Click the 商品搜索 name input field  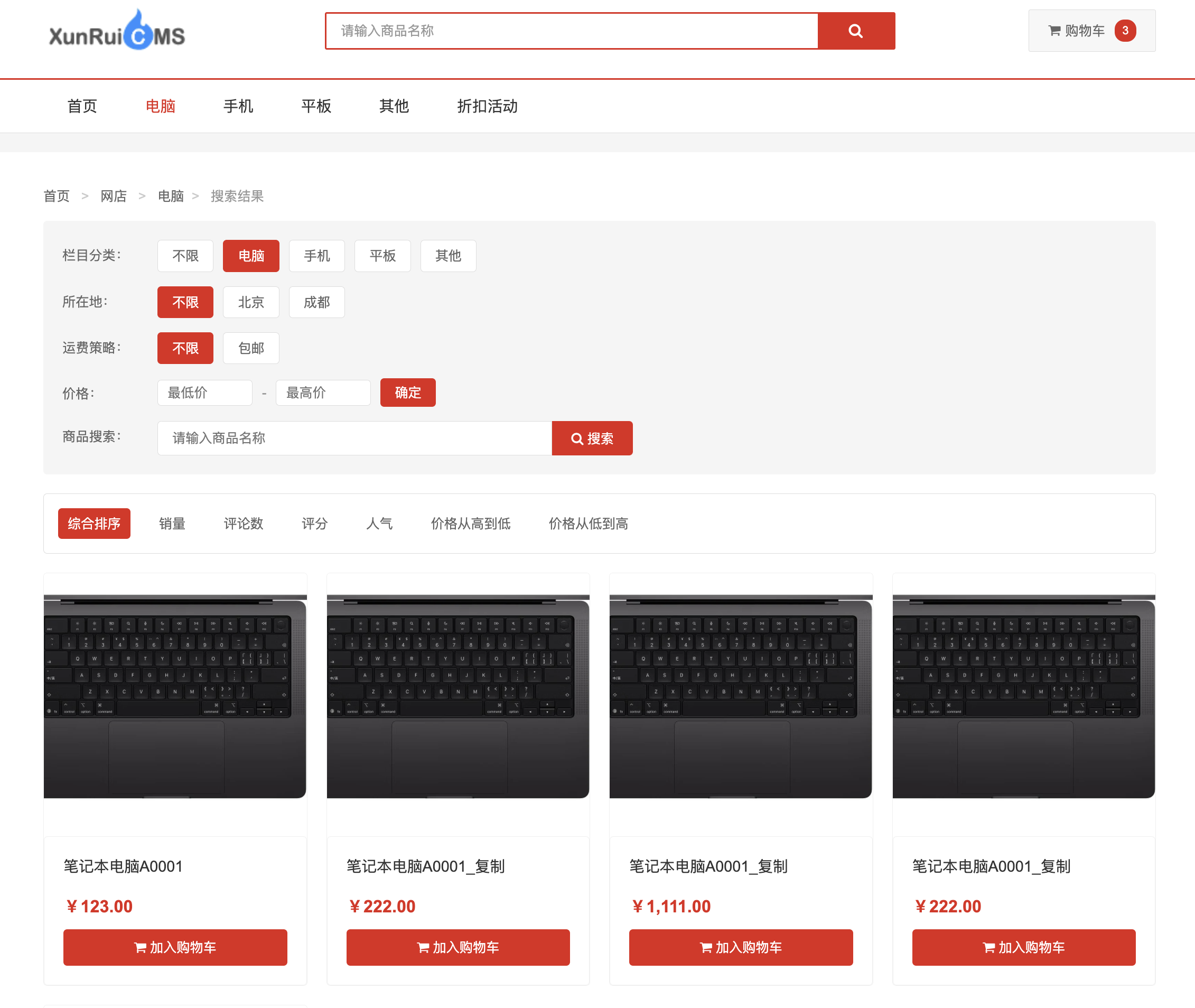click(x=354, y=438)
